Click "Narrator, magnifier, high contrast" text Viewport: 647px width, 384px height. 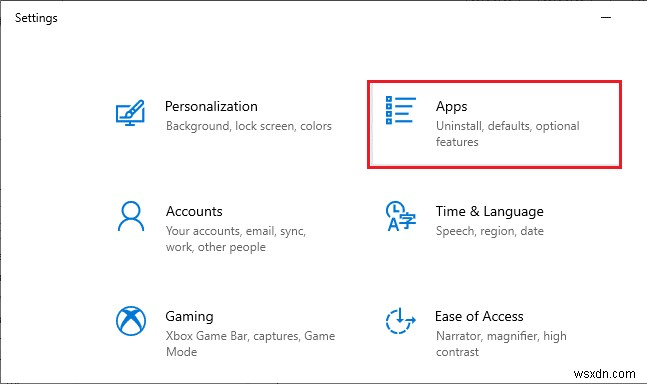(x=501, y=344)
